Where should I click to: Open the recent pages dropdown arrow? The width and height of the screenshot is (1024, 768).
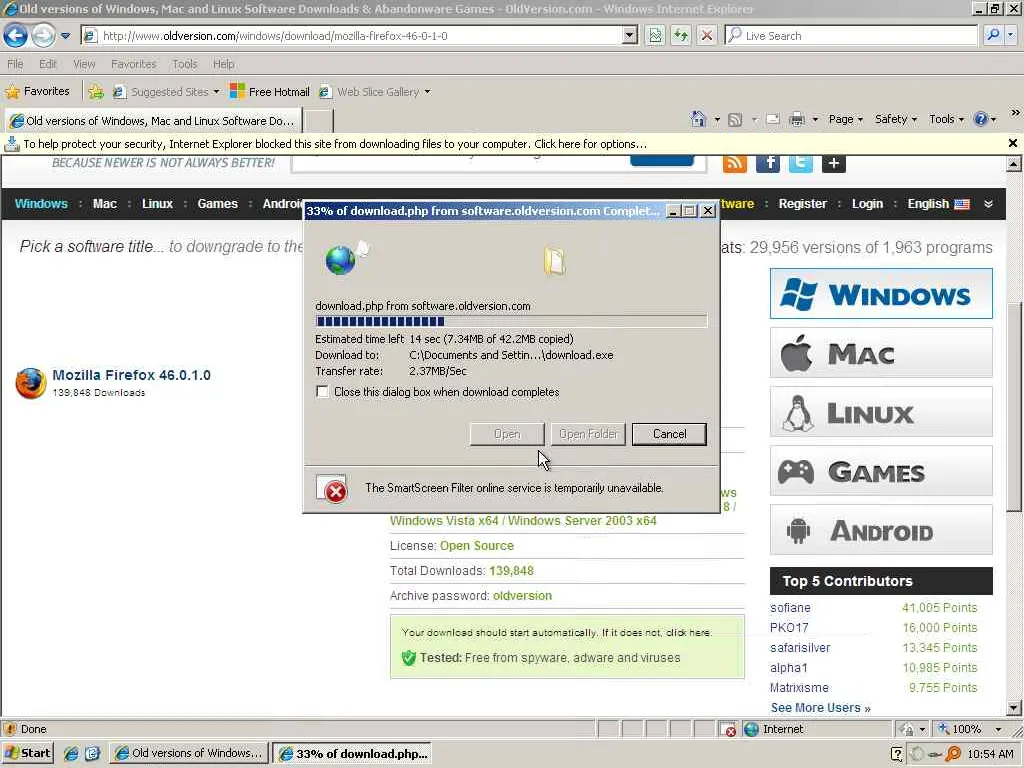(x=65, y=36)
